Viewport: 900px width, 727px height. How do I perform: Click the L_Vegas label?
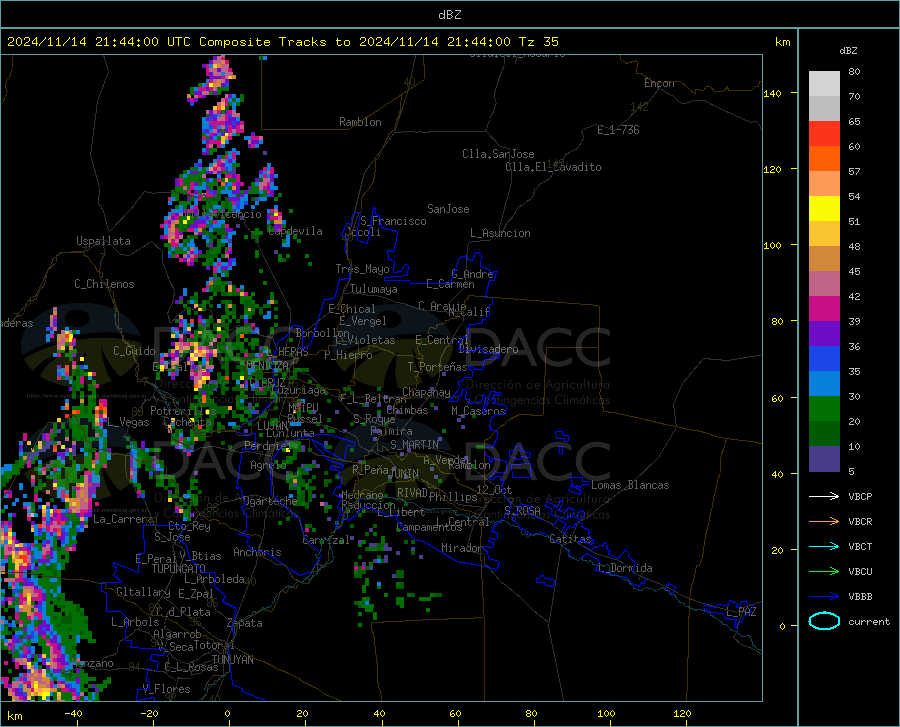pos(128,422)
